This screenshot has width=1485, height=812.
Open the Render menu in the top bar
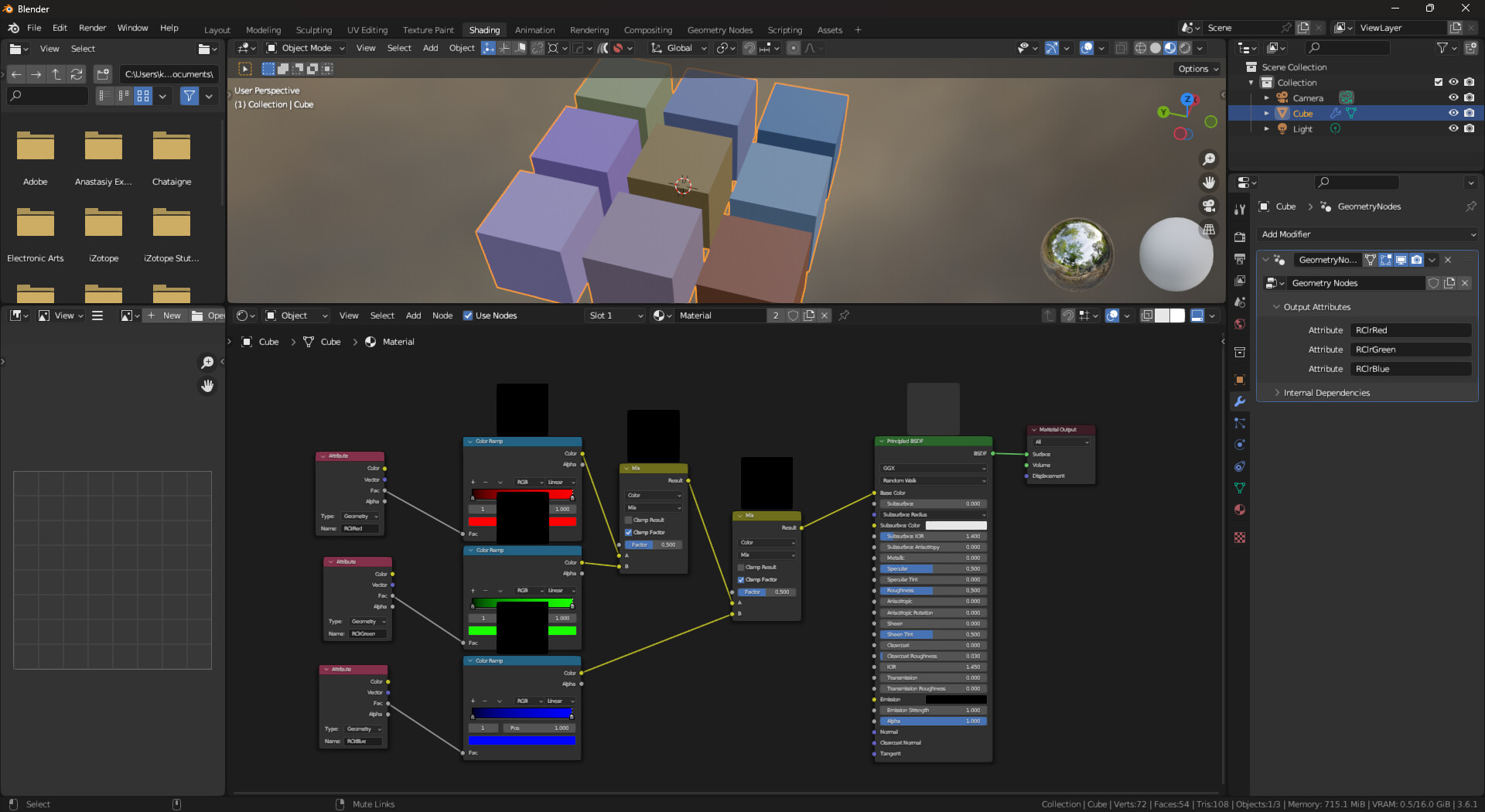click(92, 28)
